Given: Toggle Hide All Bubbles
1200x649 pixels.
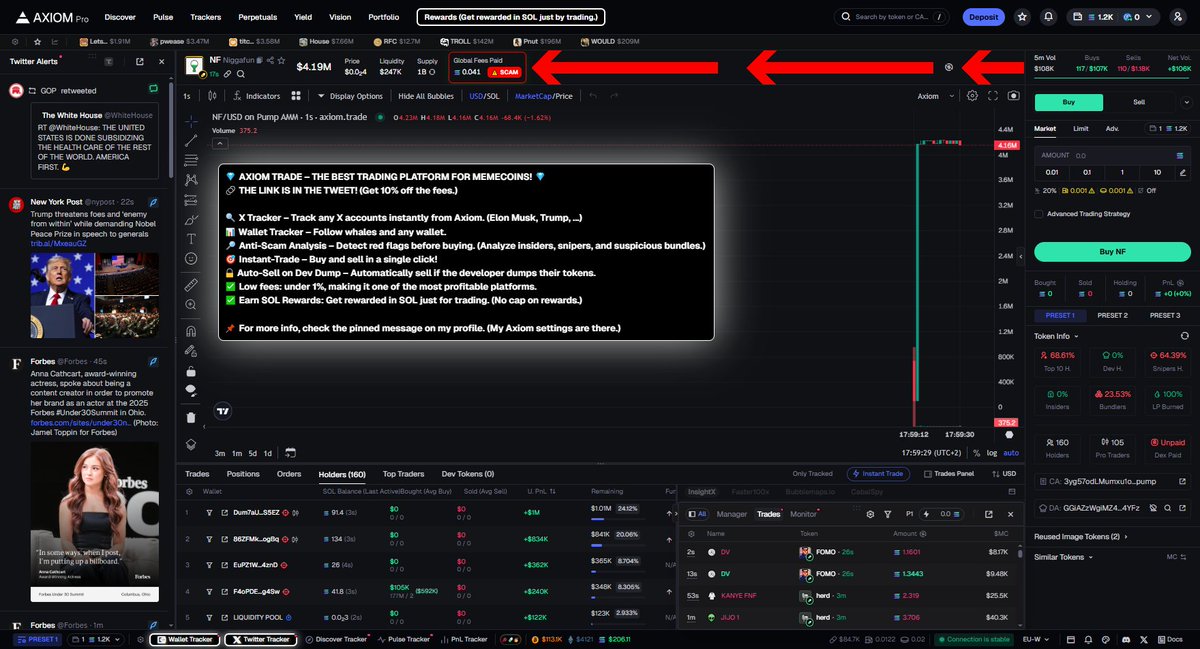Looking at the screenshot, I should [426, 96].
